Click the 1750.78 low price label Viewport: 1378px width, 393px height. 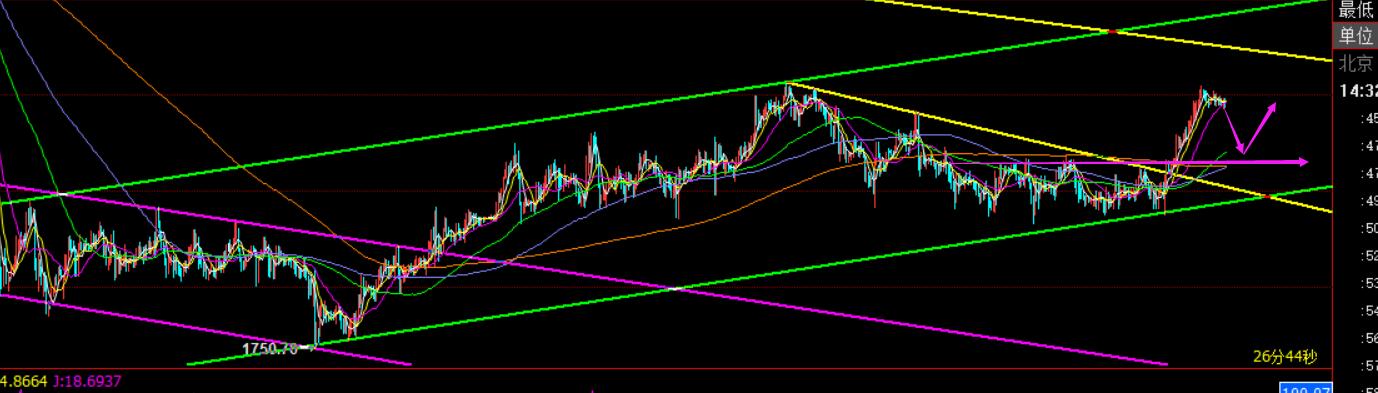(x=270, y=349)
